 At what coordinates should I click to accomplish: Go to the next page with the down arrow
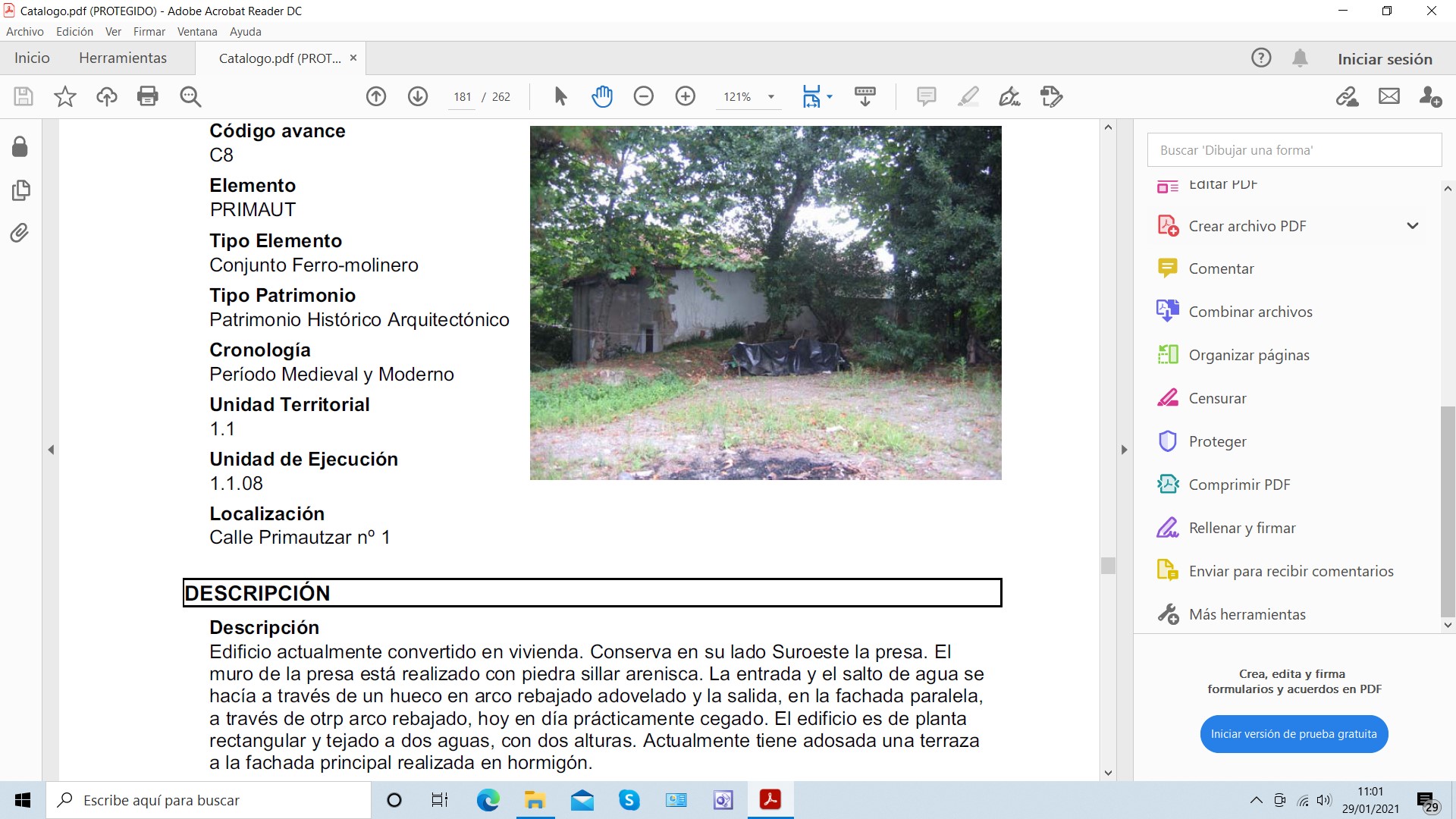coord(418,96)
